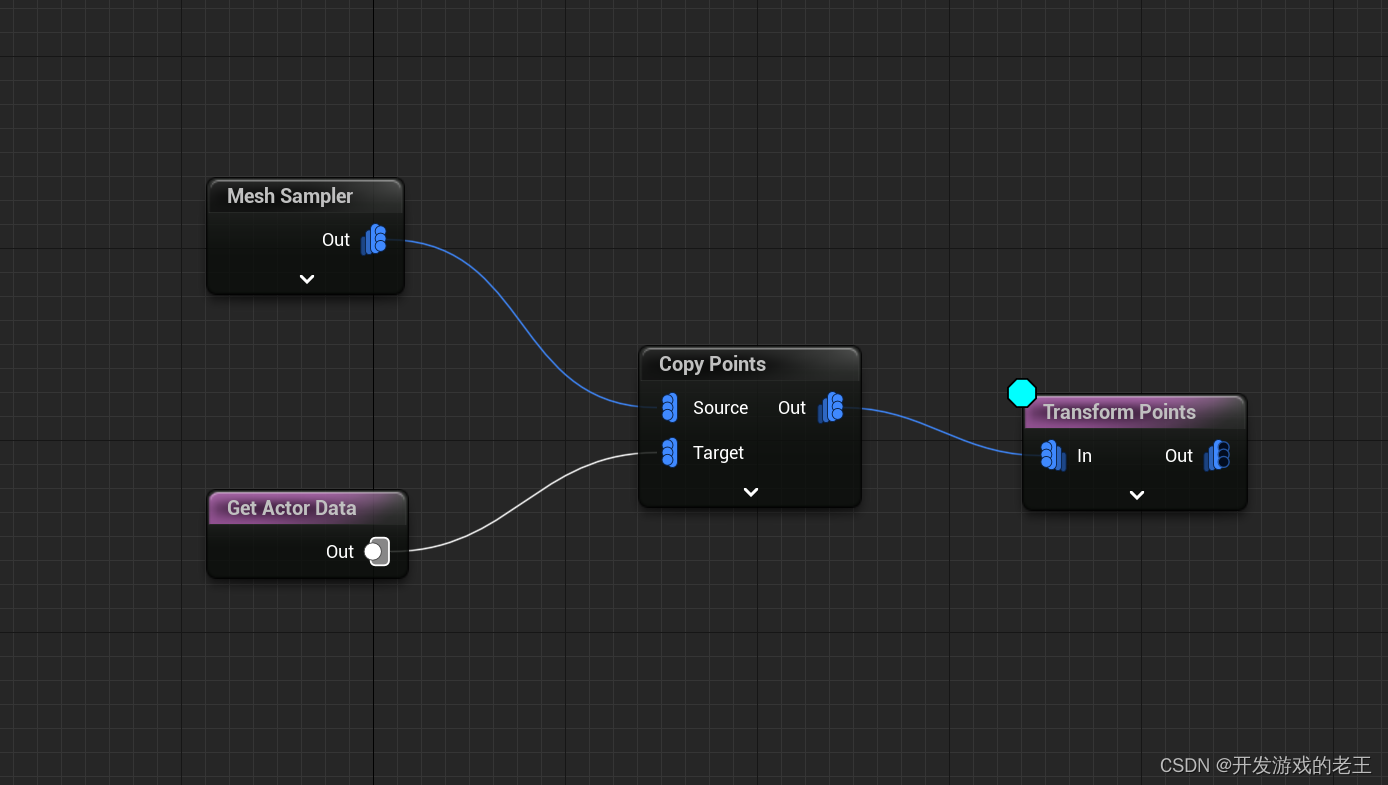Select the Get Actor Data node title

coord(292,508)
